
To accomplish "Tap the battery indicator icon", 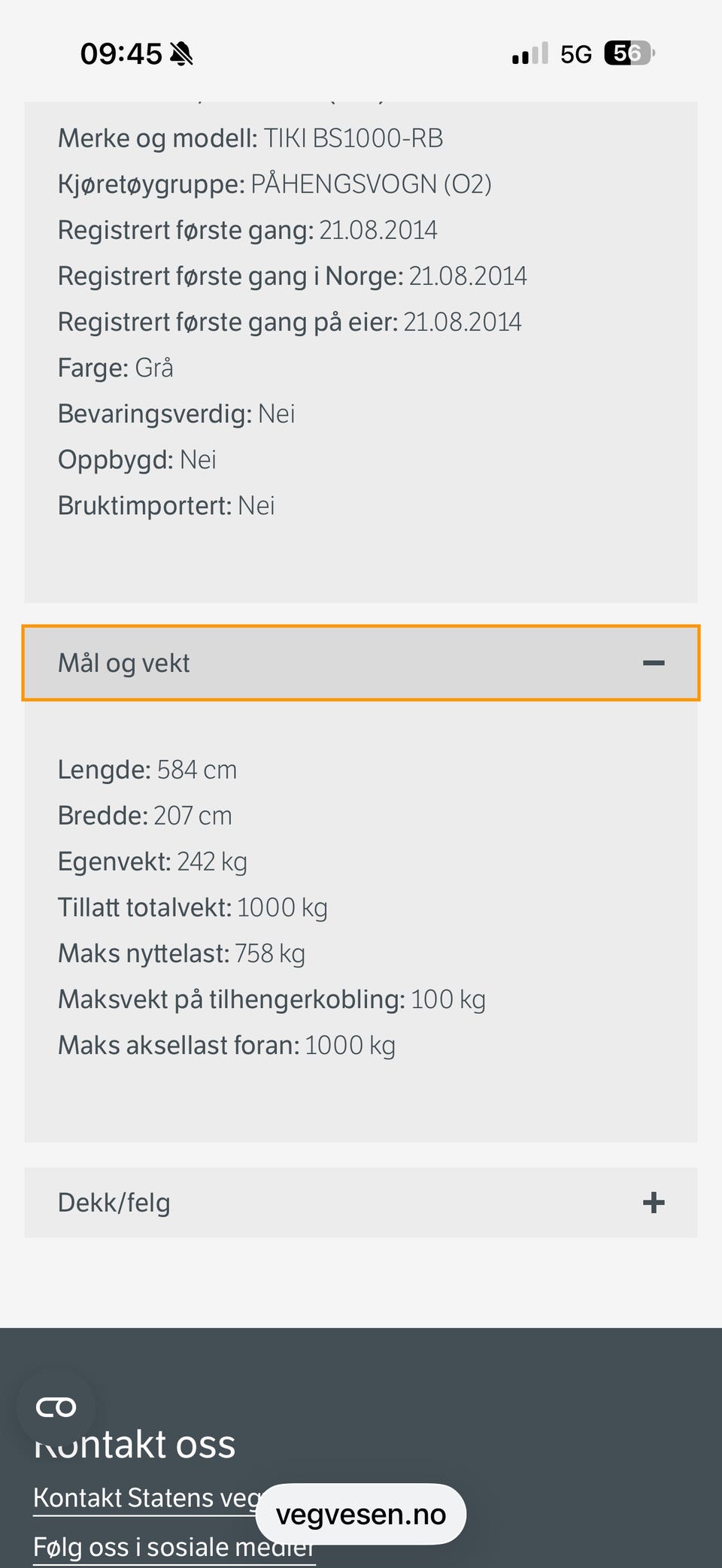I will 630,53.
